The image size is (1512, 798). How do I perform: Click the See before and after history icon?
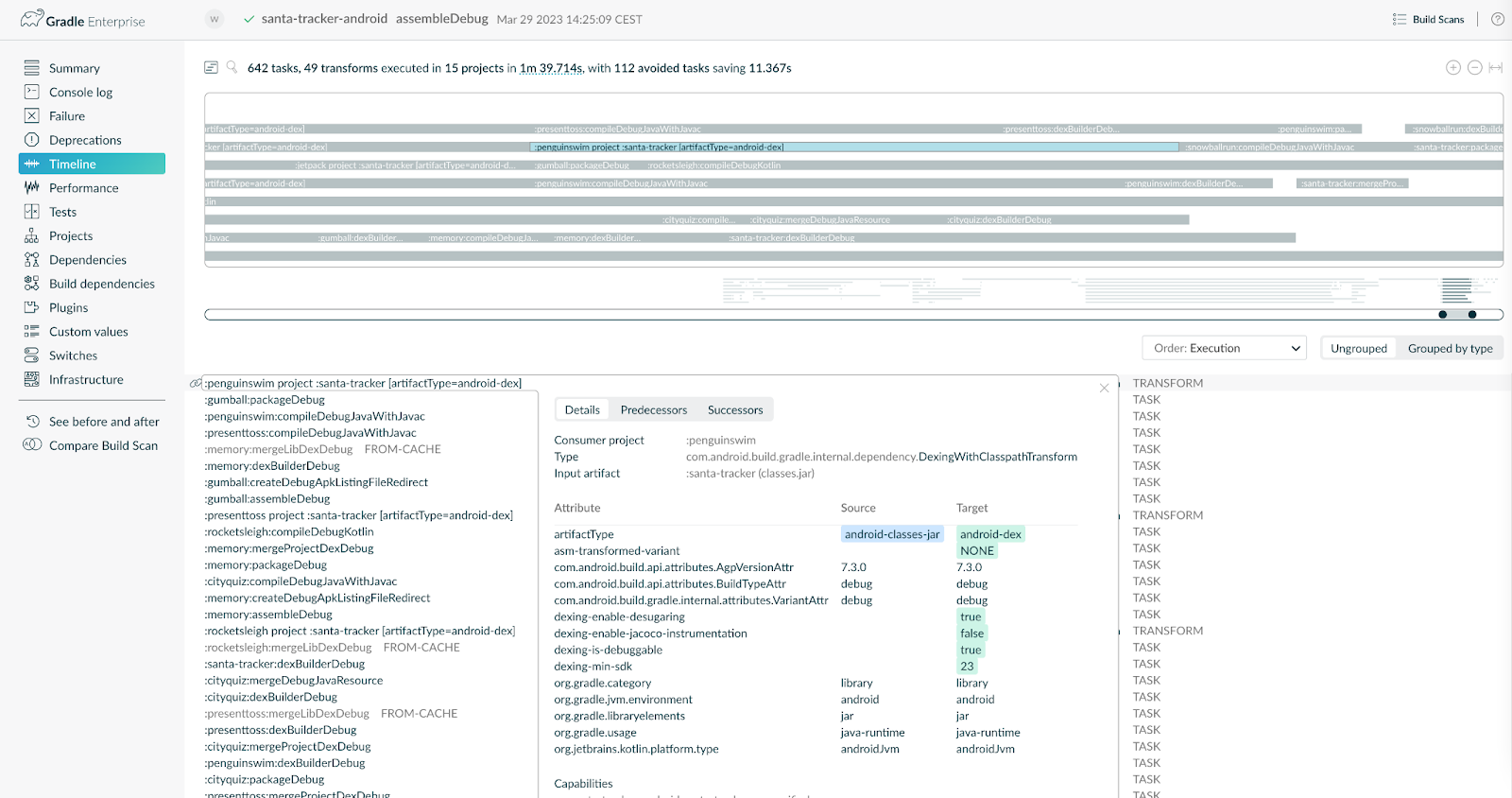[32, 421]
